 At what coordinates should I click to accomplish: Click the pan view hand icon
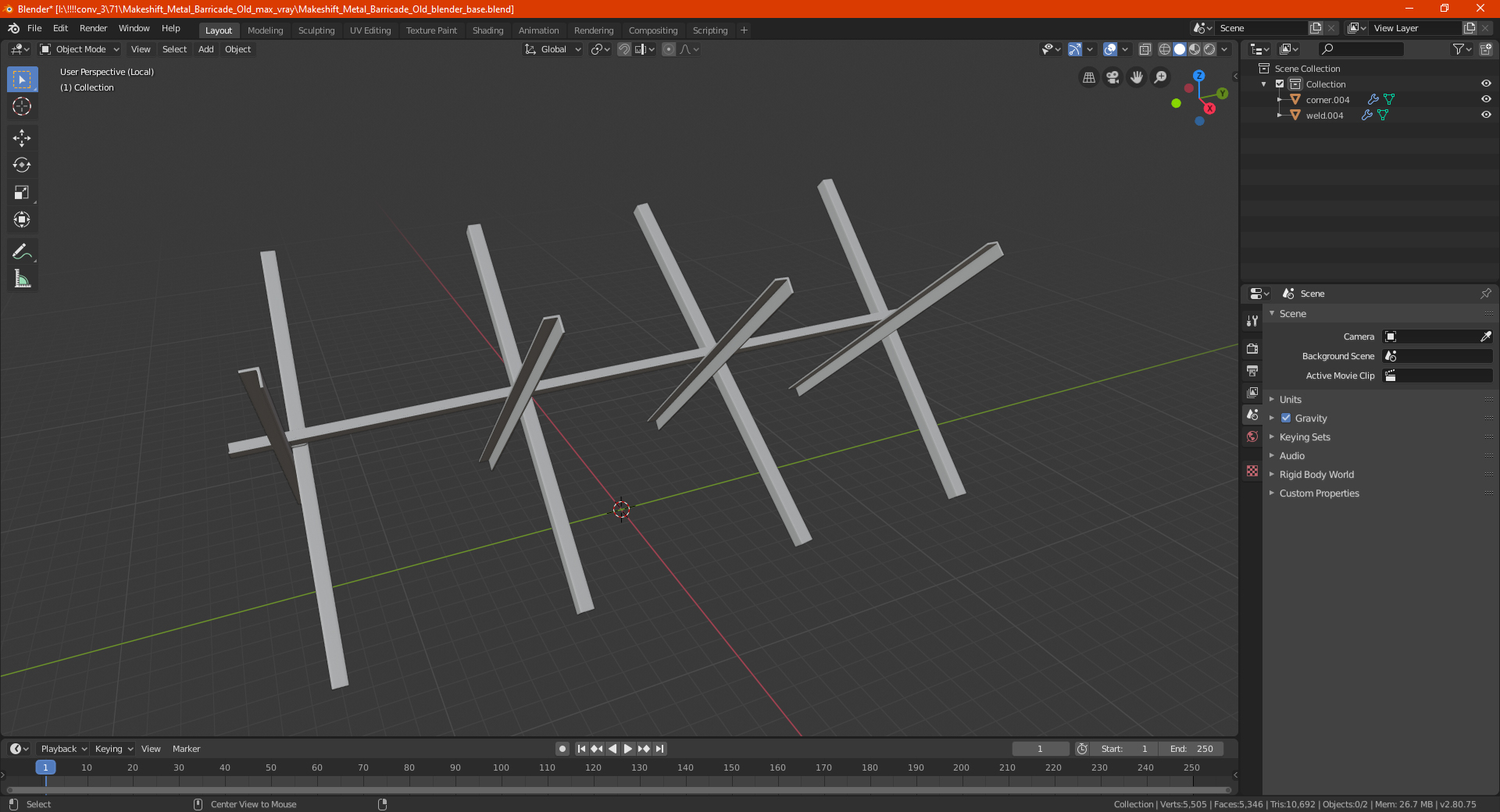(1137, 77)
